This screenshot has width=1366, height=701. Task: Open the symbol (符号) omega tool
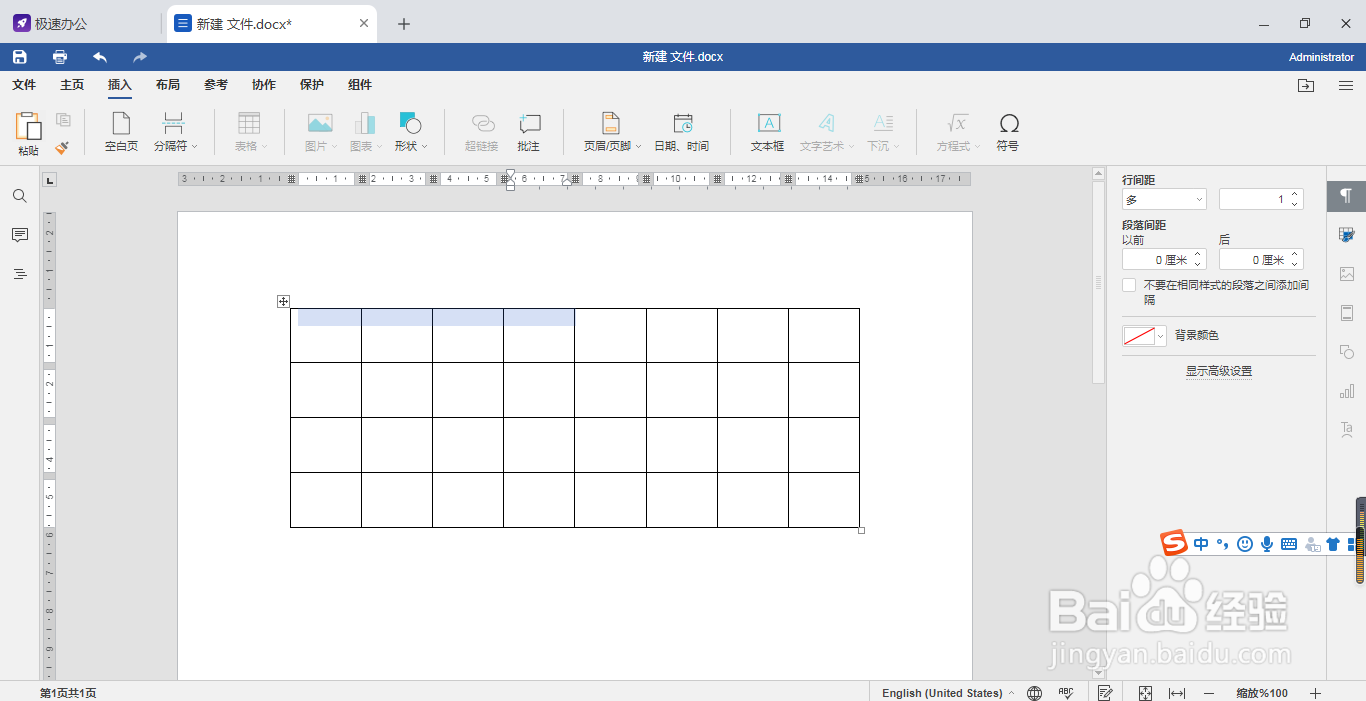[x=1008, y=132]
